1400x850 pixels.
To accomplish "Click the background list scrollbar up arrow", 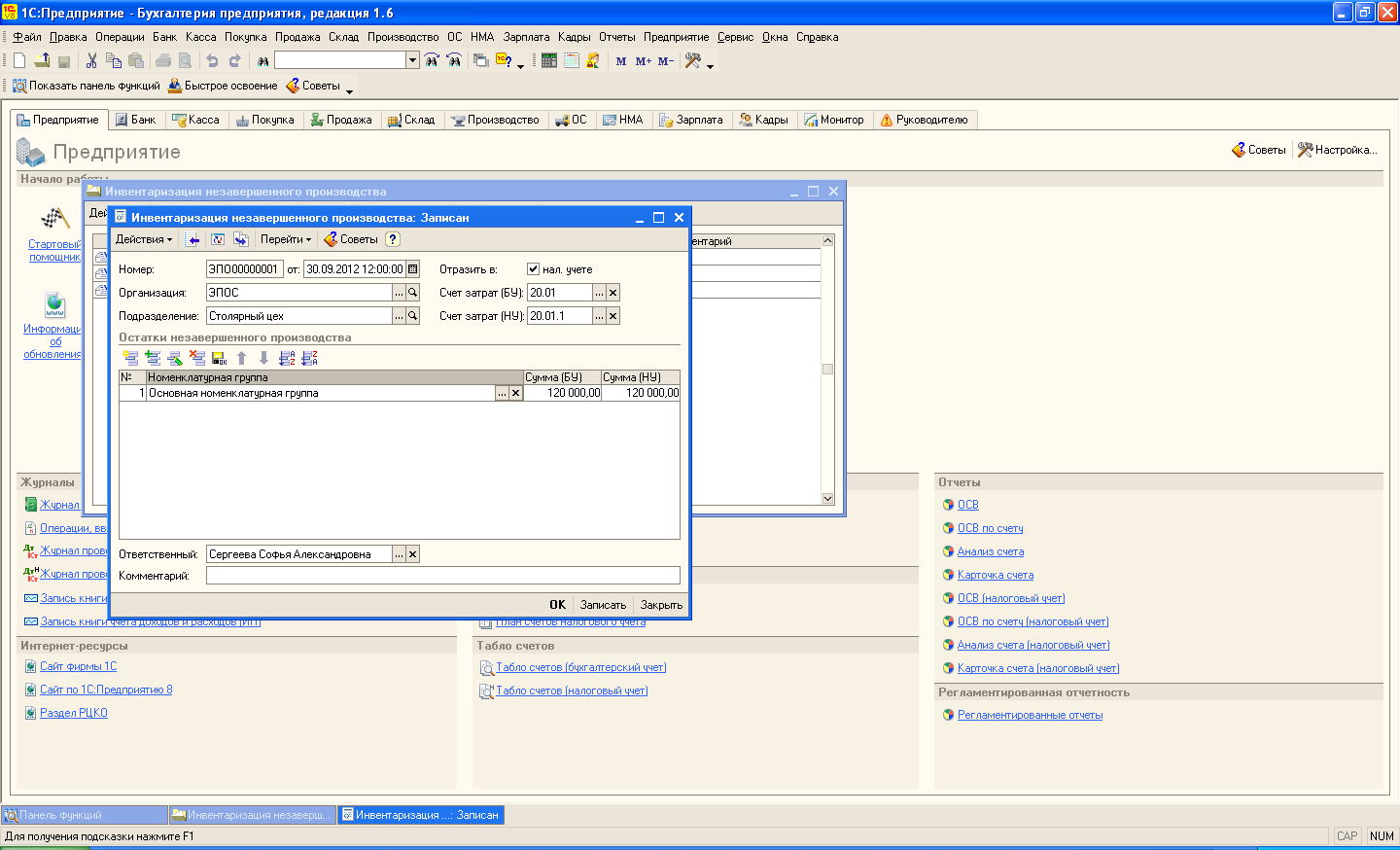I will [828, 240].
